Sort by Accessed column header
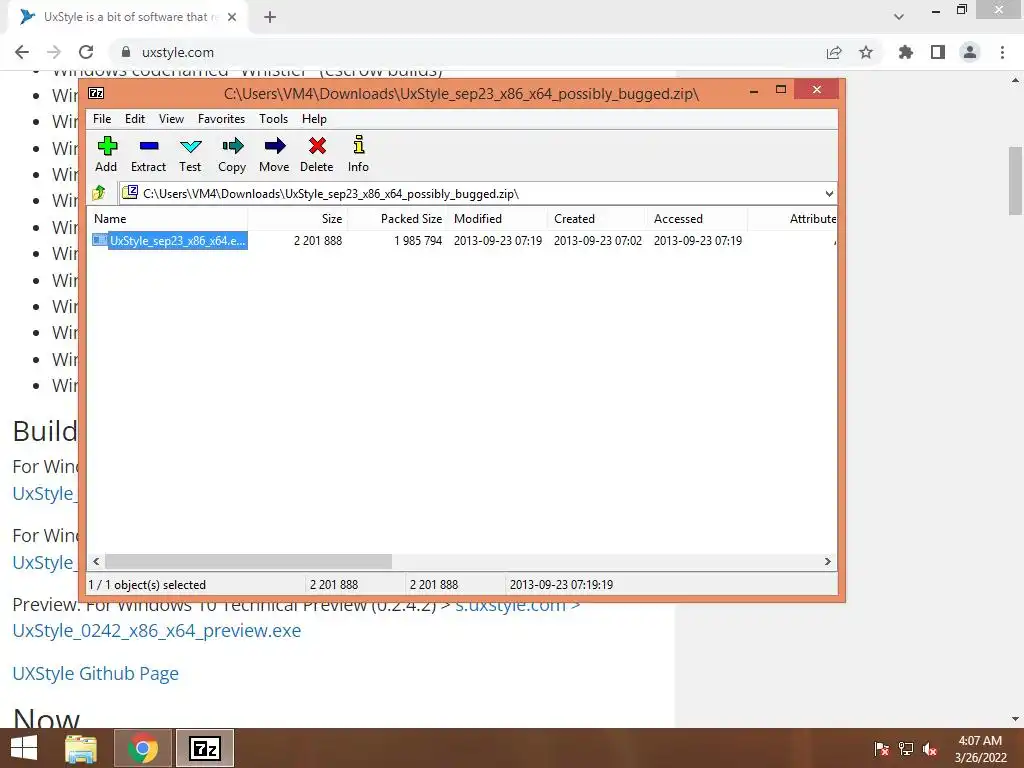Viewport: 1024px width, 768px height. pos(698,219)
